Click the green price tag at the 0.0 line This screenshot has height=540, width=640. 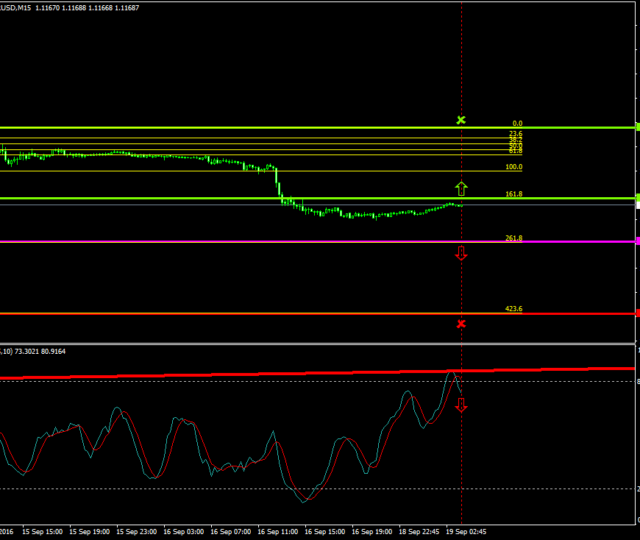(x=636, y=128)
